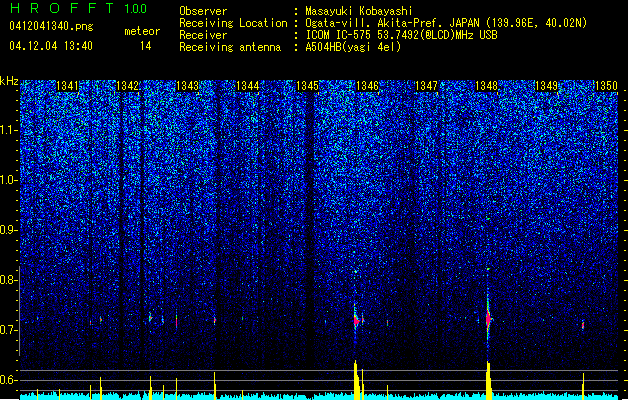Click the 1346 time marker
This screenshot has height=400, width=629.
tap(367, 86)
